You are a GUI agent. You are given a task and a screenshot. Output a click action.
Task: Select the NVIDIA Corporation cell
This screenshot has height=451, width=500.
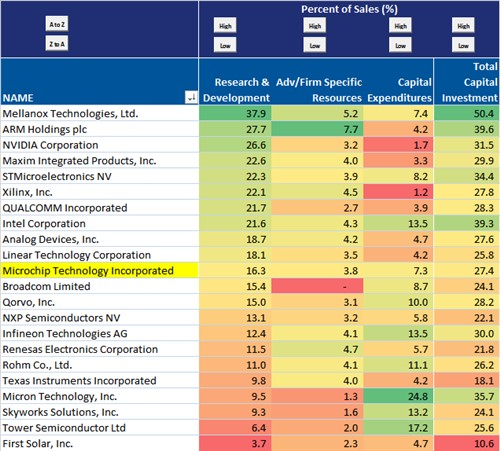click(99, 145)
